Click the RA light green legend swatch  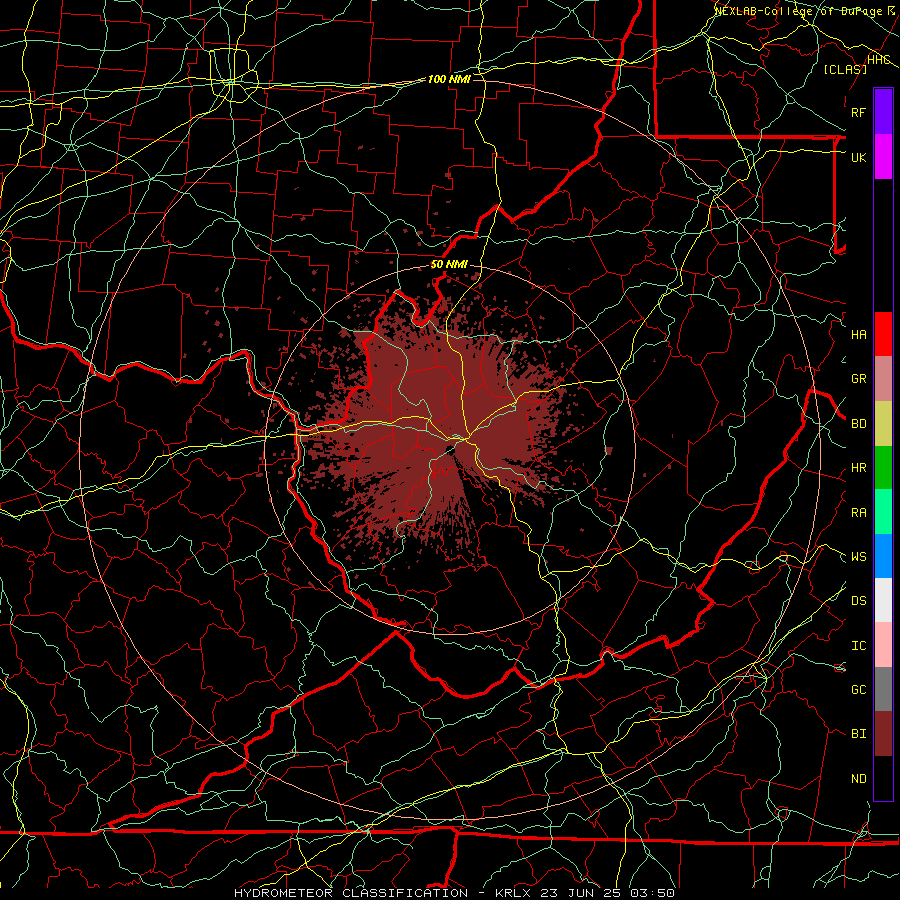pos(883,512)
